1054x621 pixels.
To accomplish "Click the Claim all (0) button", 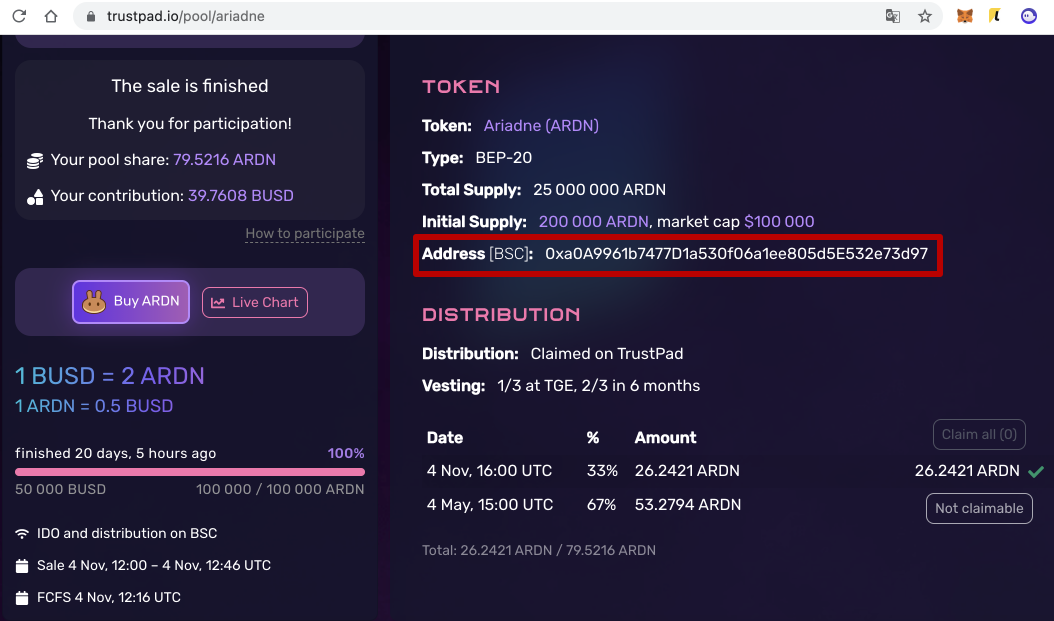I will point(979,434).
